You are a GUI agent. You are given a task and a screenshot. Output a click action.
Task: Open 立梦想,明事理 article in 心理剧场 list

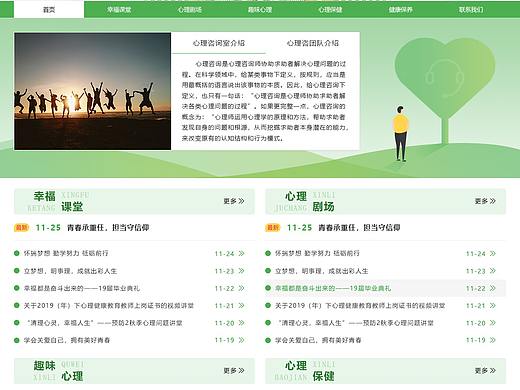coord(322,271)
